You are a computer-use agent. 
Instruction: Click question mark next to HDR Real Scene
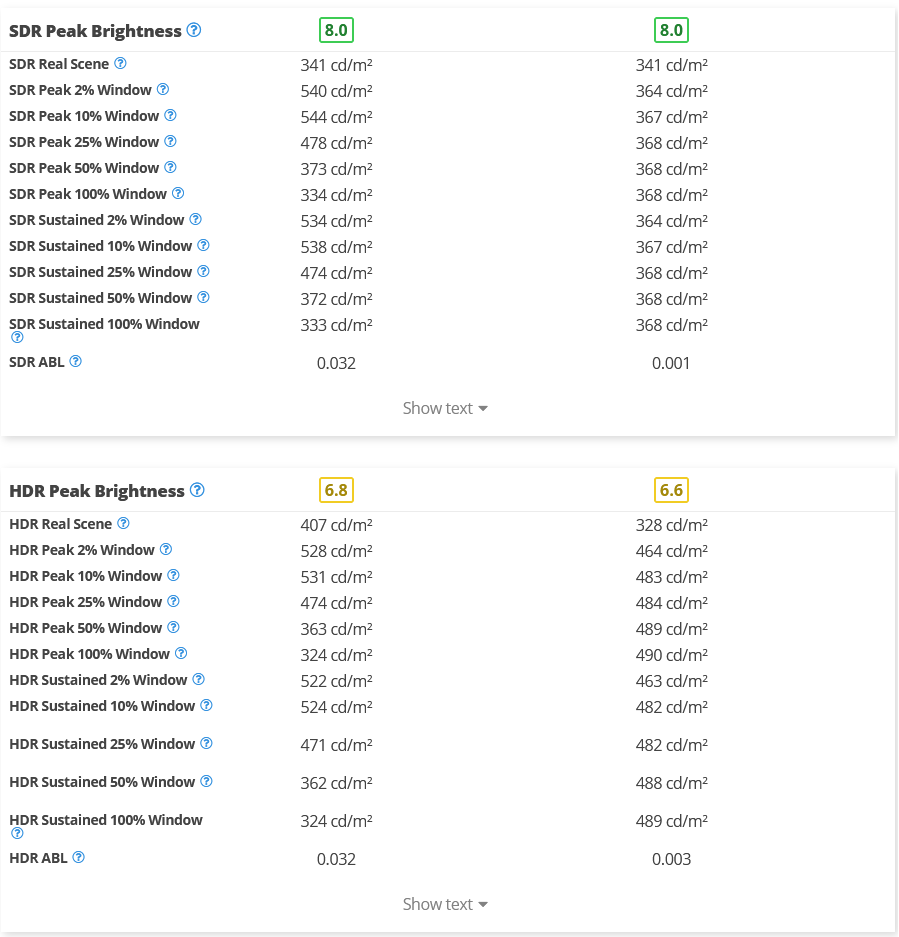click(123, 523)
